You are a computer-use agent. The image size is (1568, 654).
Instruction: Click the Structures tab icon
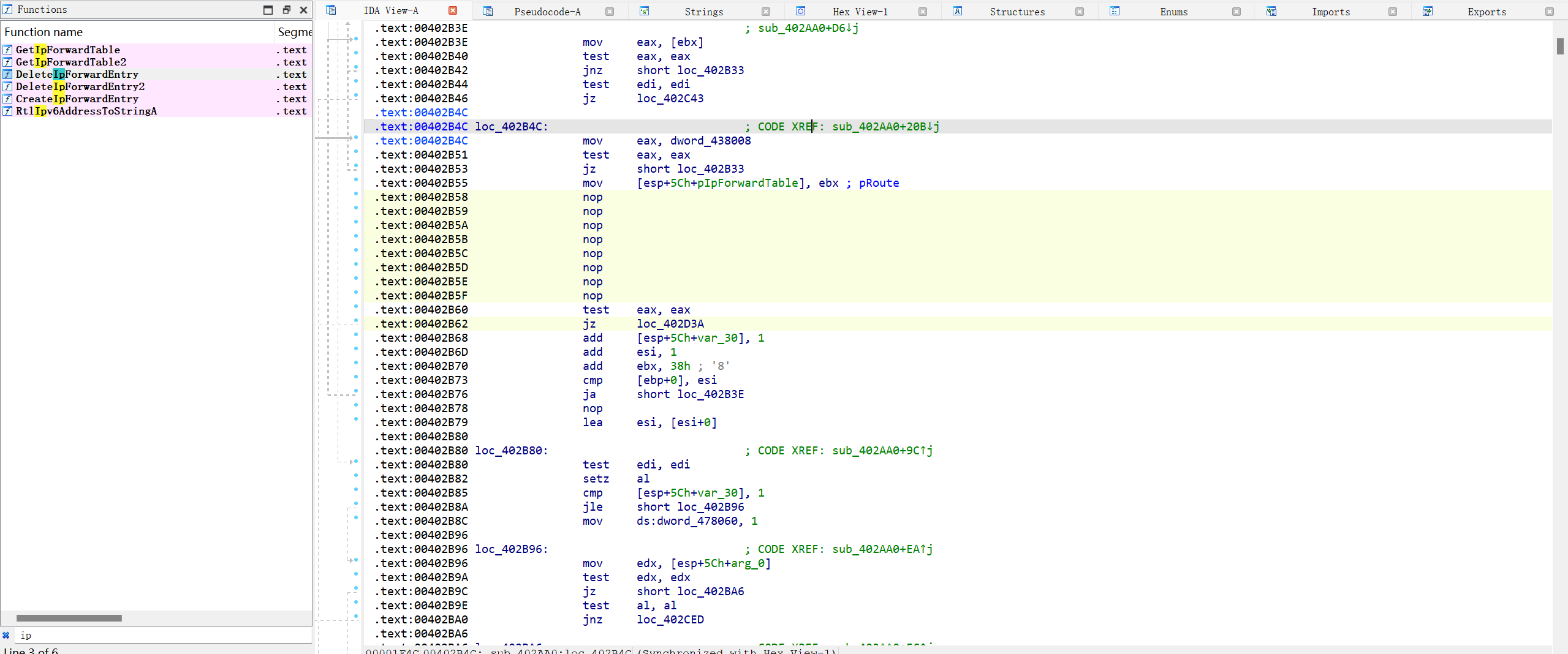pos(957,11)
